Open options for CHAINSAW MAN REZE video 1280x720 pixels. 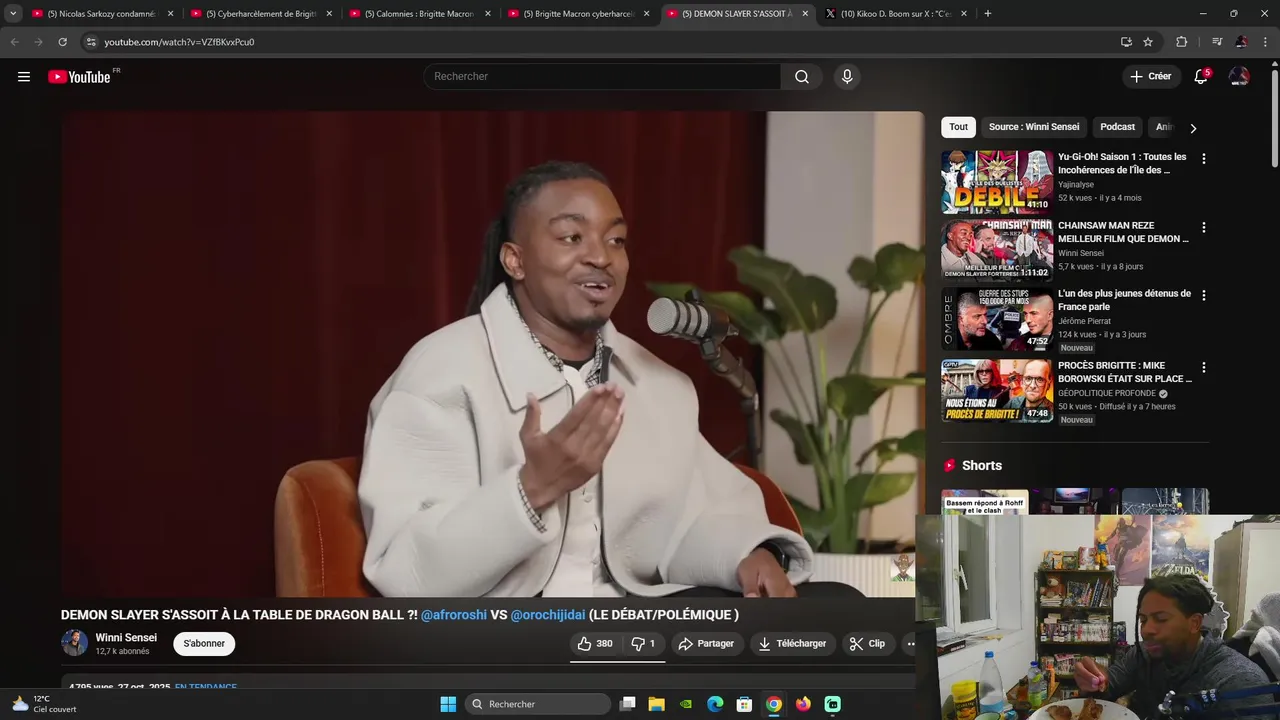(1203, 227)
